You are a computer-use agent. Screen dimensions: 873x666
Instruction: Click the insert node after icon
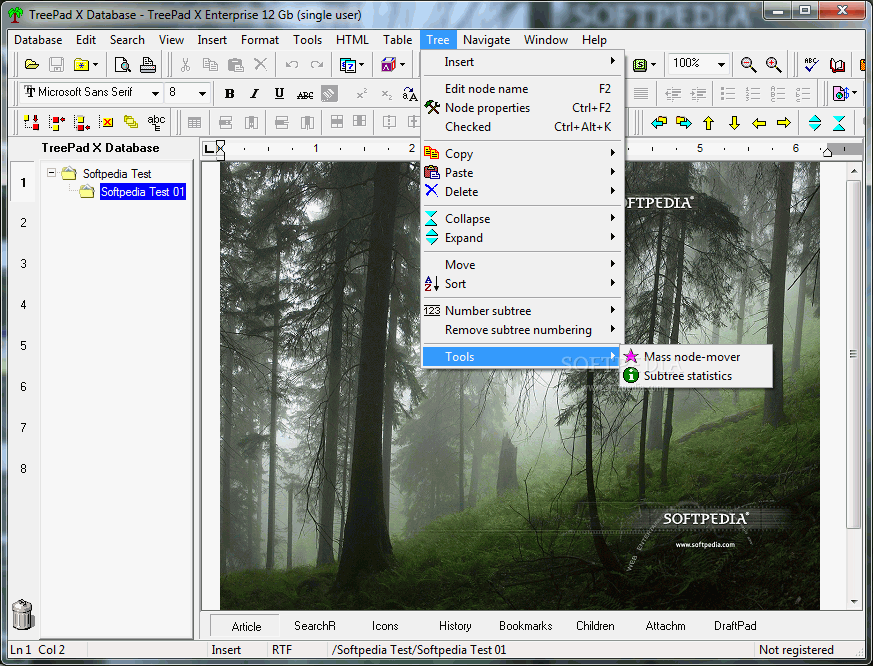81,122
